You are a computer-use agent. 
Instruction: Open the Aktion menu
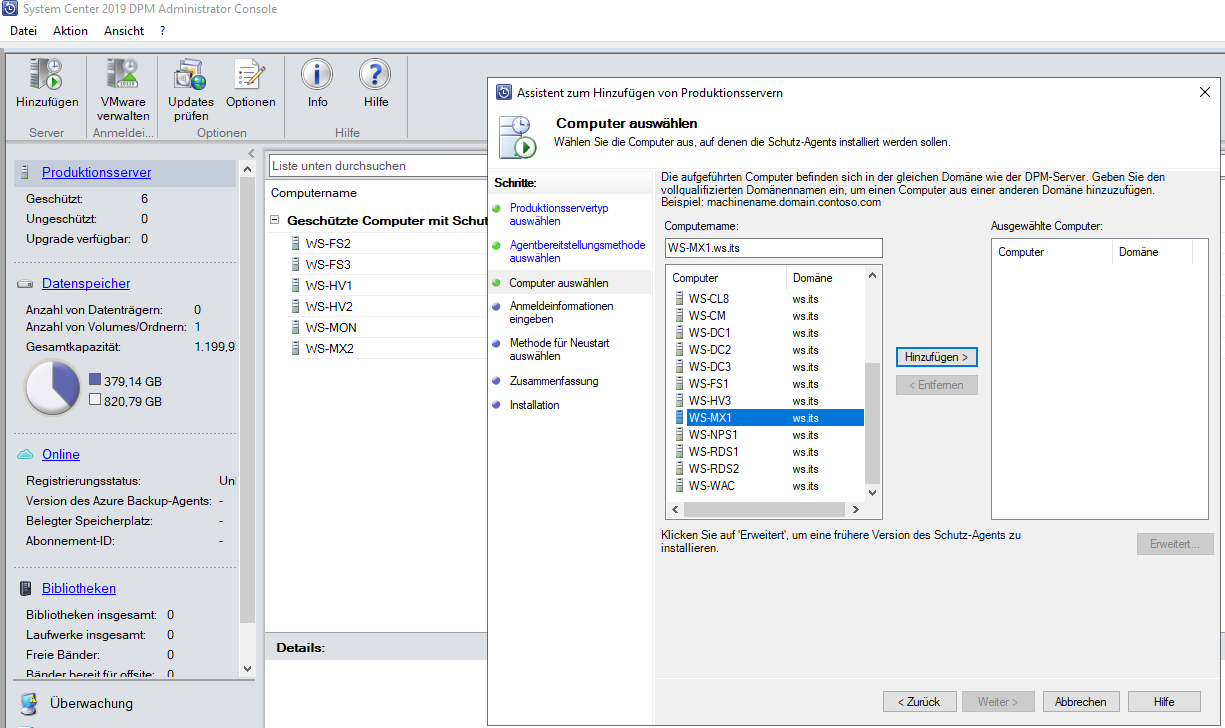click(71, 31)
